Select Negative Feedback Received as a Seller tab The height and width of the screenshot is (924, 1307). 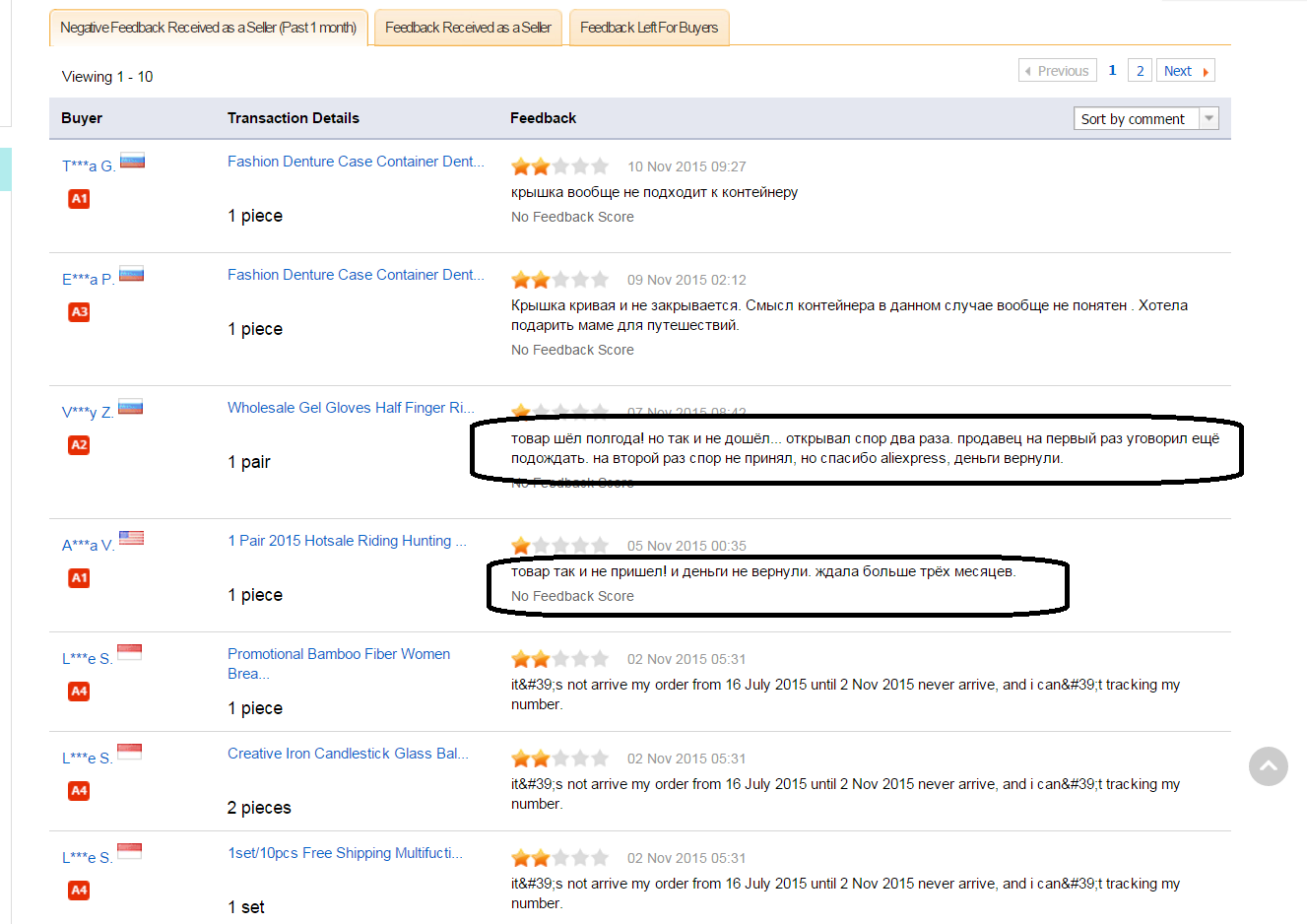point(209,28)
